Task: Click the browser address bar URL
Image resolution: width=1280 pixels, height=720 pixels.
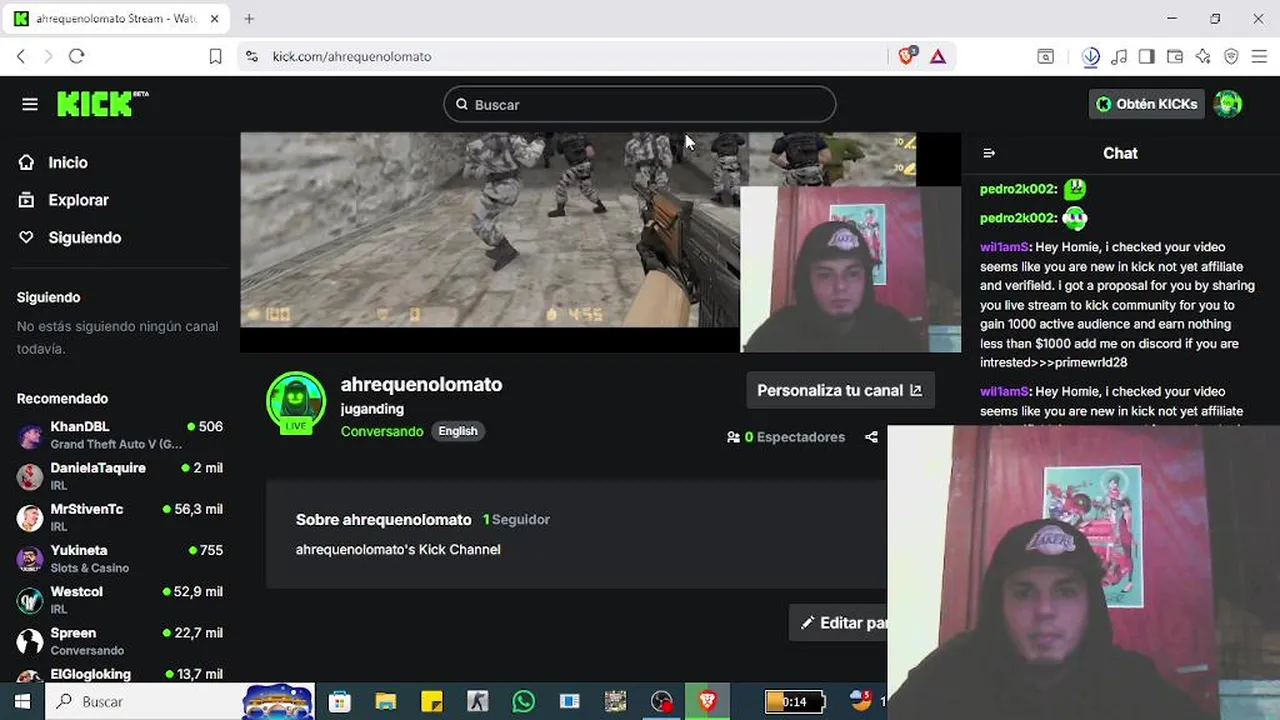Action: click(x=352, y=56)
